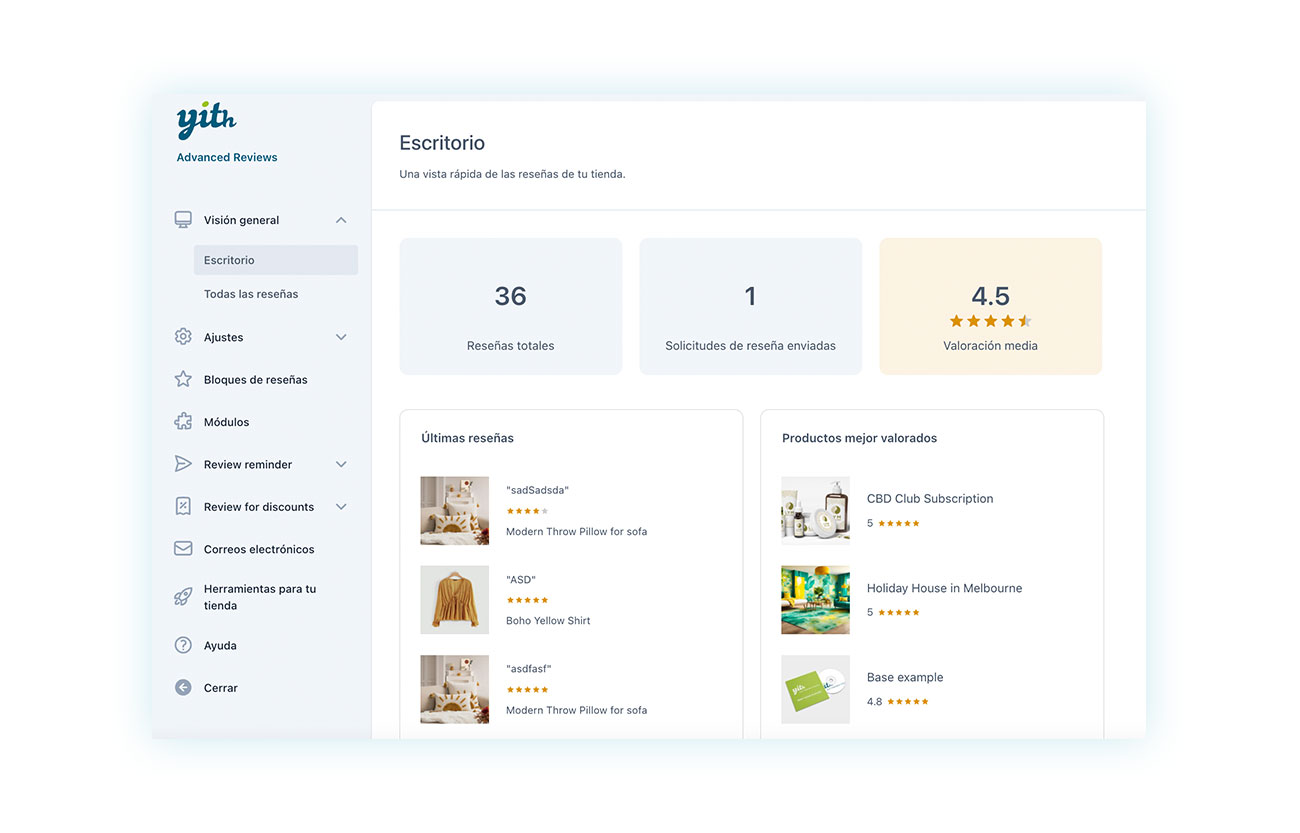
Task: Click the YITH logo
Action: 206,121
